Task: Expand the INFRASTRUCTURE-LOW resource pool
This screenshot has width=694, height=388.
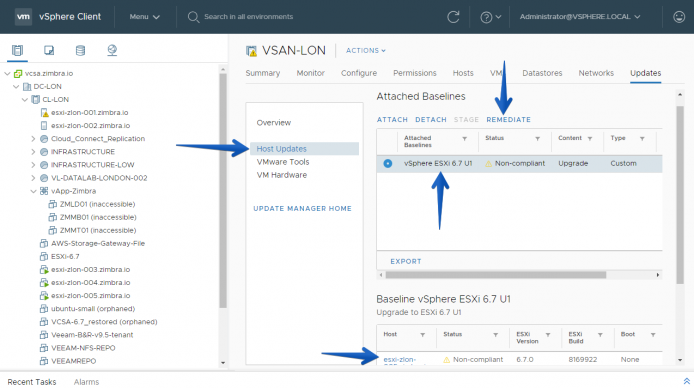Action: [33, 165]
